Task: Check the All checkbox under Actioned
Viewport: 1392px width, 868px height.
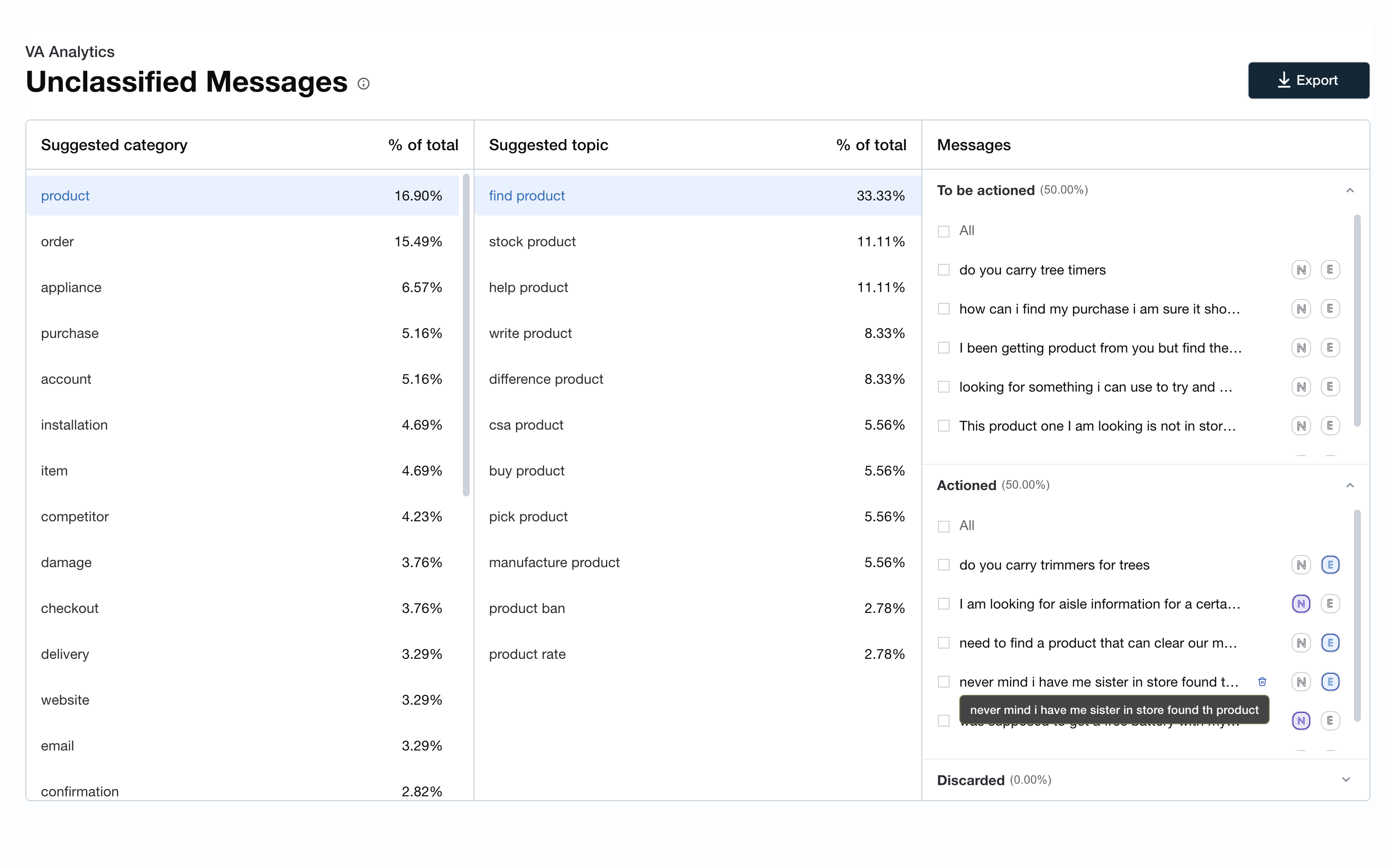Action: tap(943, 527)
